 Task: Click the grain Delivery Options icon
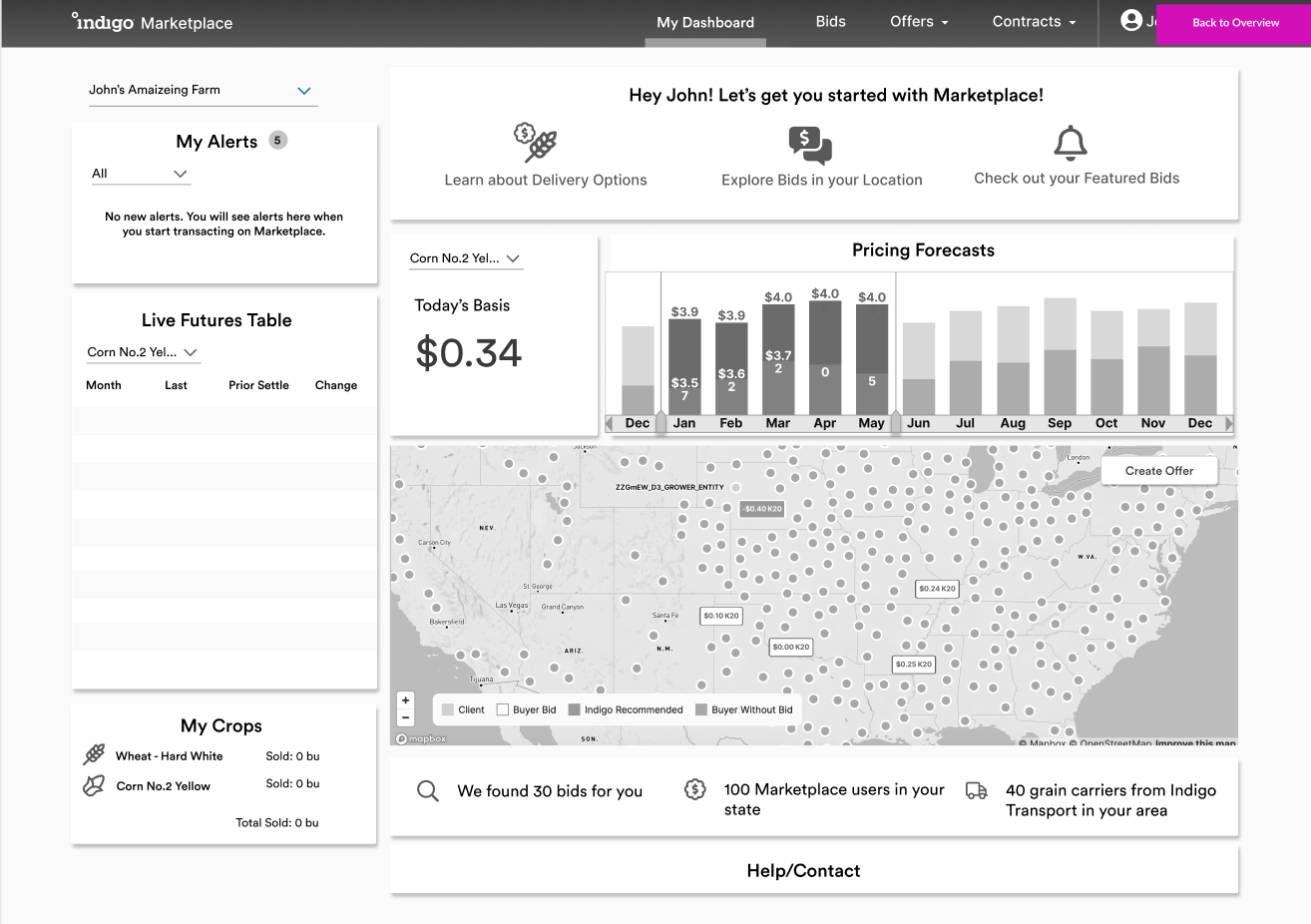click(536, 143)
